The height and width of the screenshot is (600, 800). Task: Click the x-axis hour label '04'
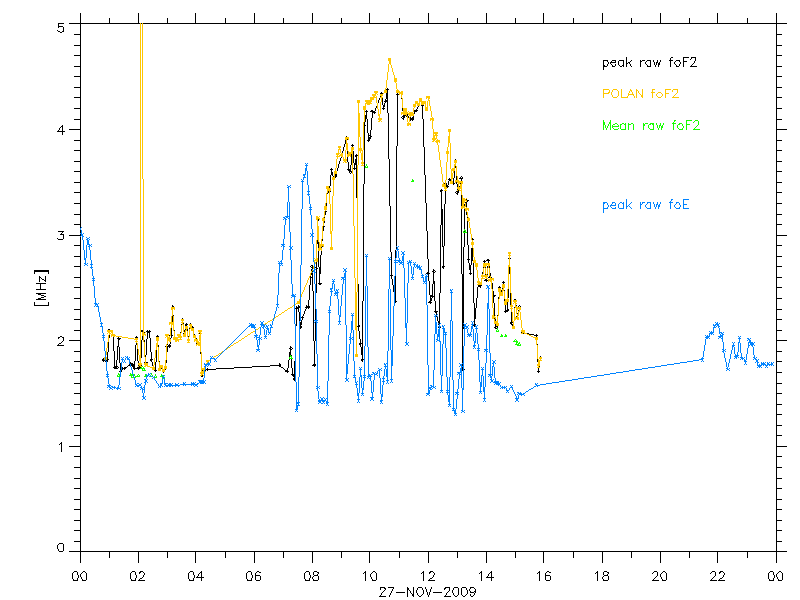195,577
